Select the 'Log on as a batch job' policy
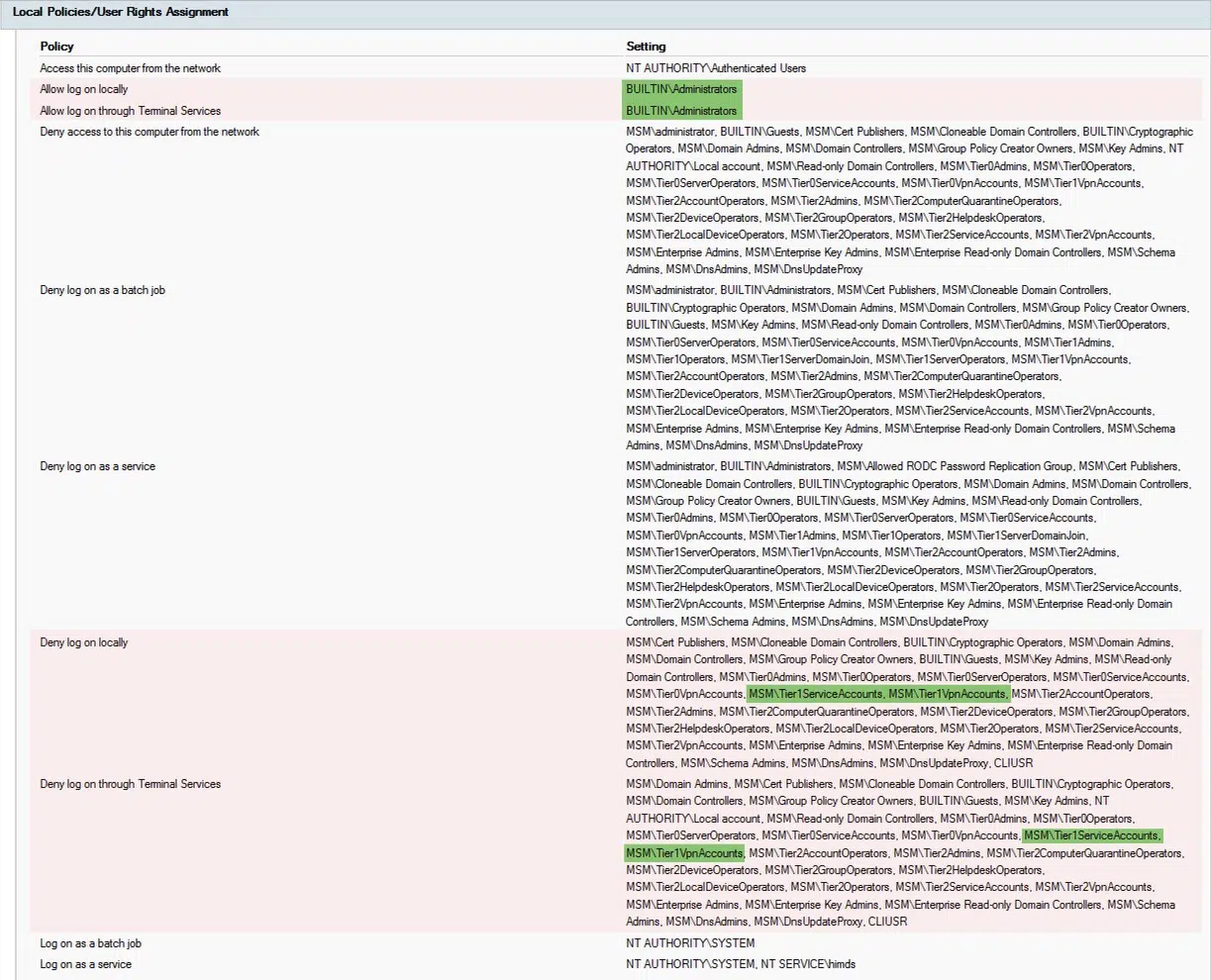Screen dimensions: 1211x980 point(90,943)
